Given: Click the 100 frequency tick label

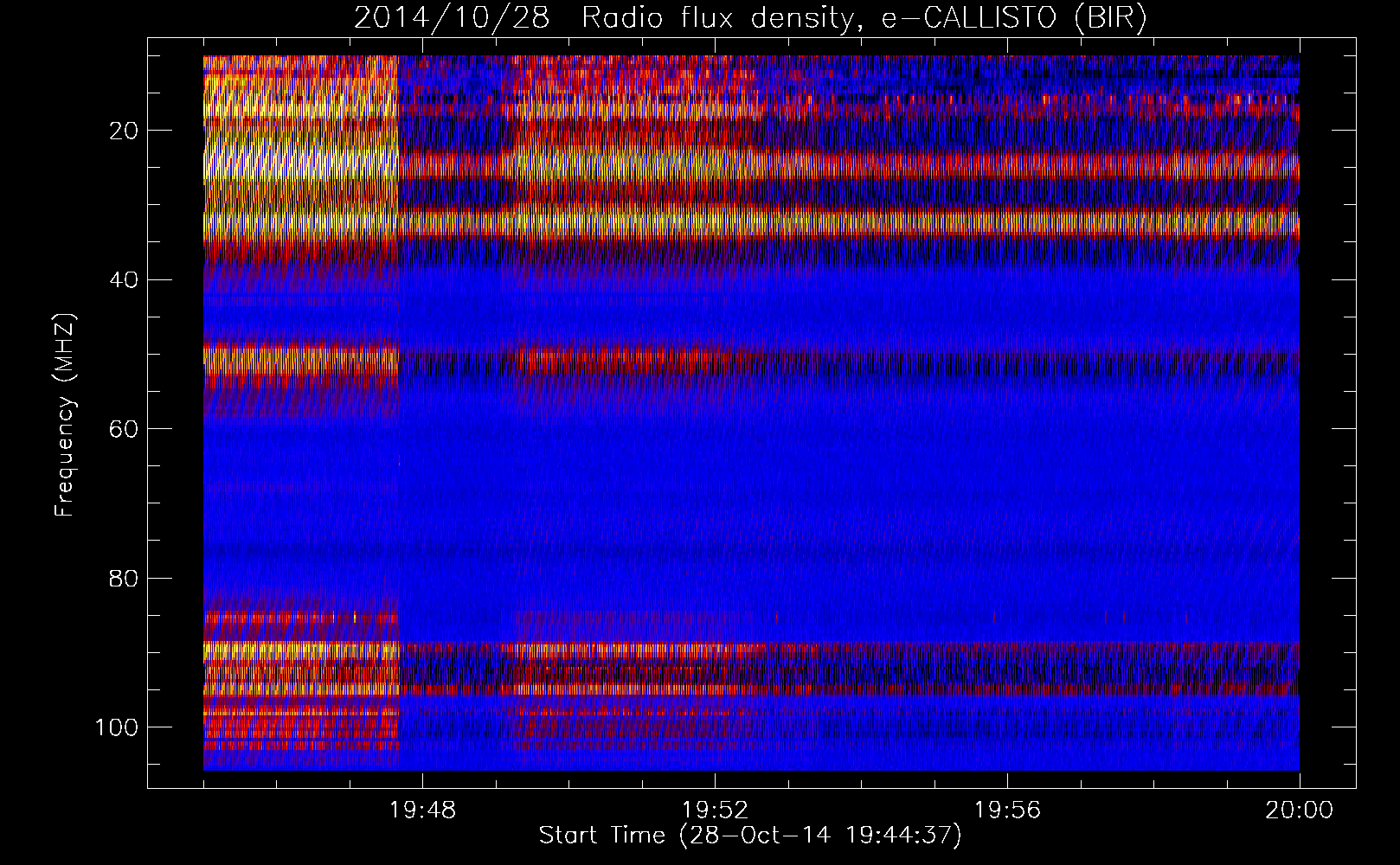Looking at the screenshot, I should pyautogui.click(x=117, y=727).
